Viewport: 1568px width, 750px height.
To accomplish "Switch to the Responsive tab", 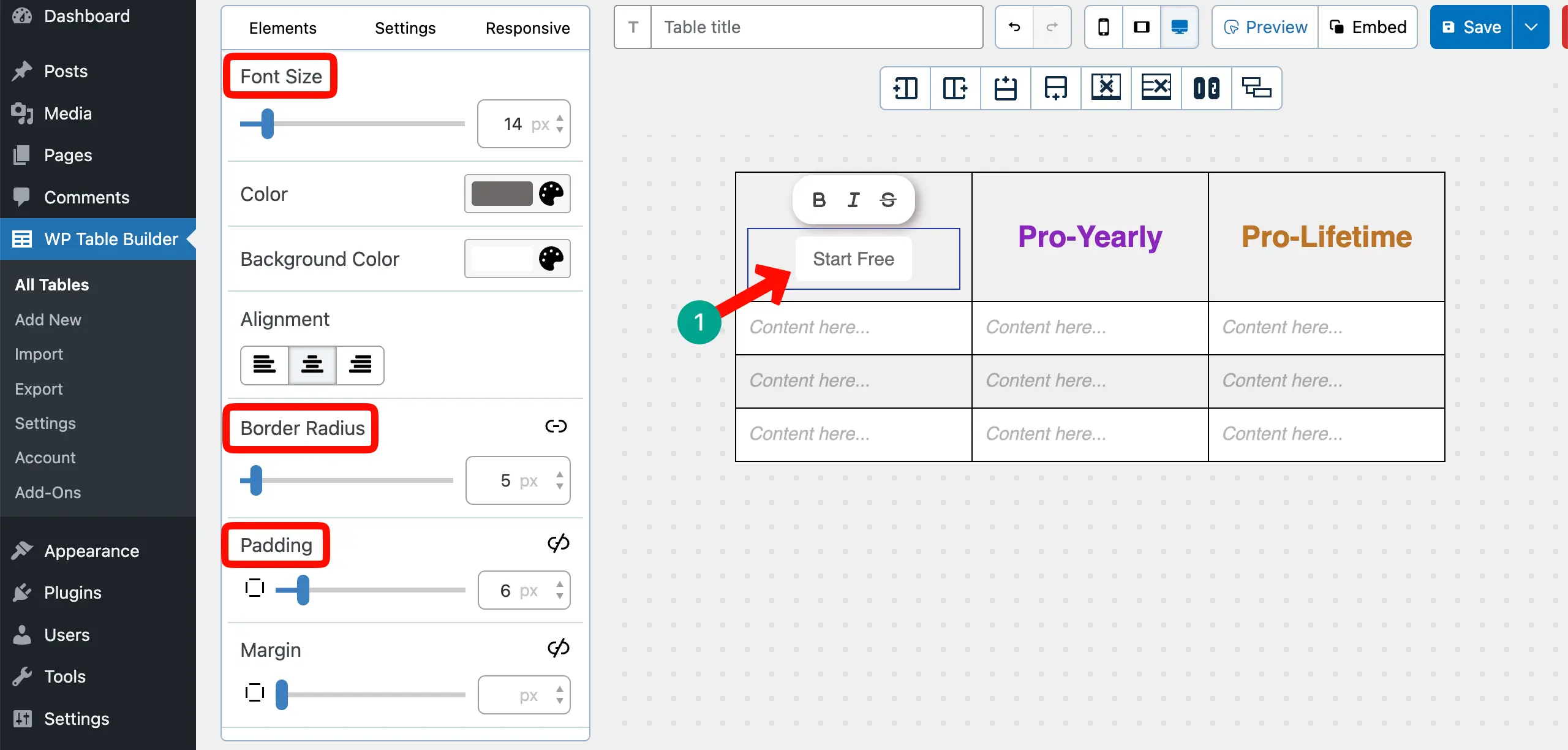I will (527, 28).
